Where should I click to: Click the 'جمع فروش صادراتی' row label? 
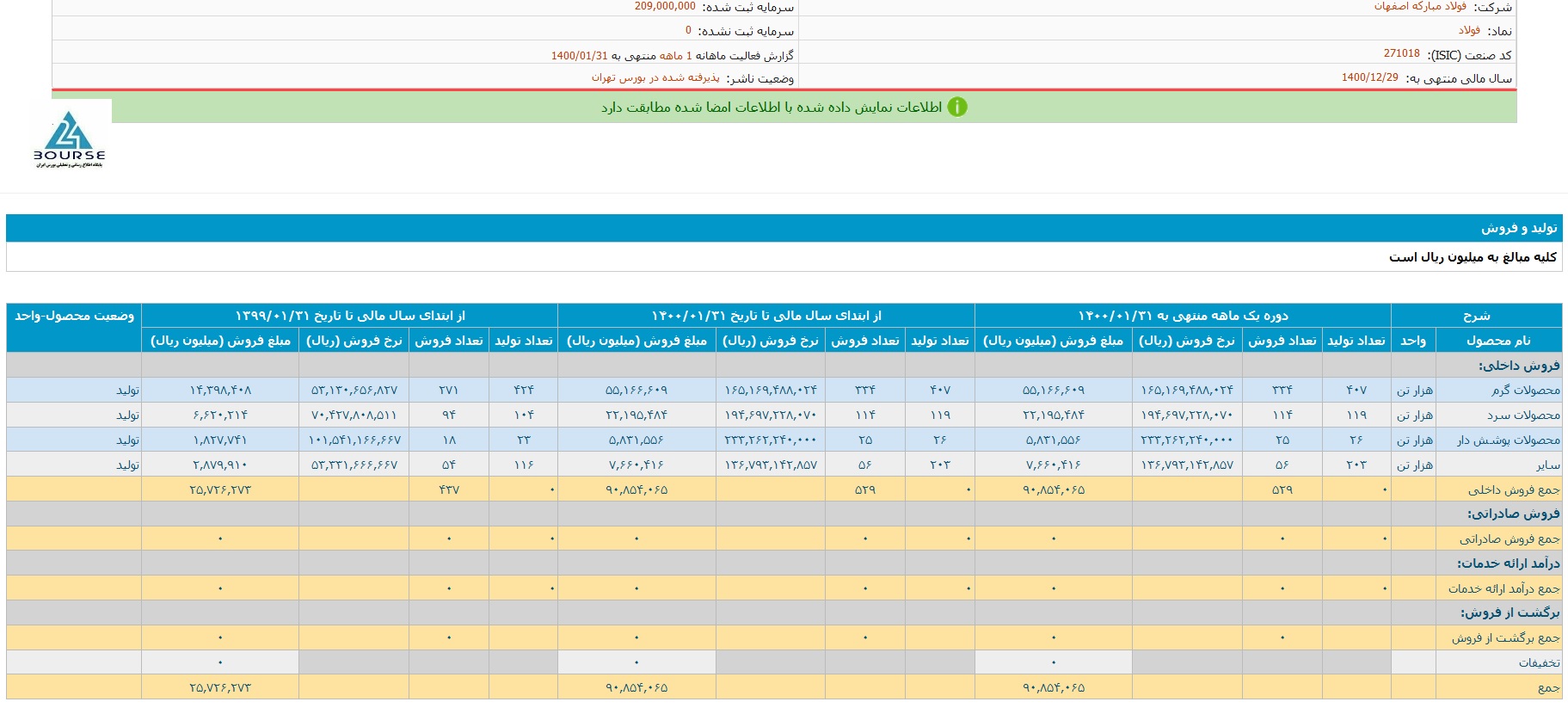1509,539
